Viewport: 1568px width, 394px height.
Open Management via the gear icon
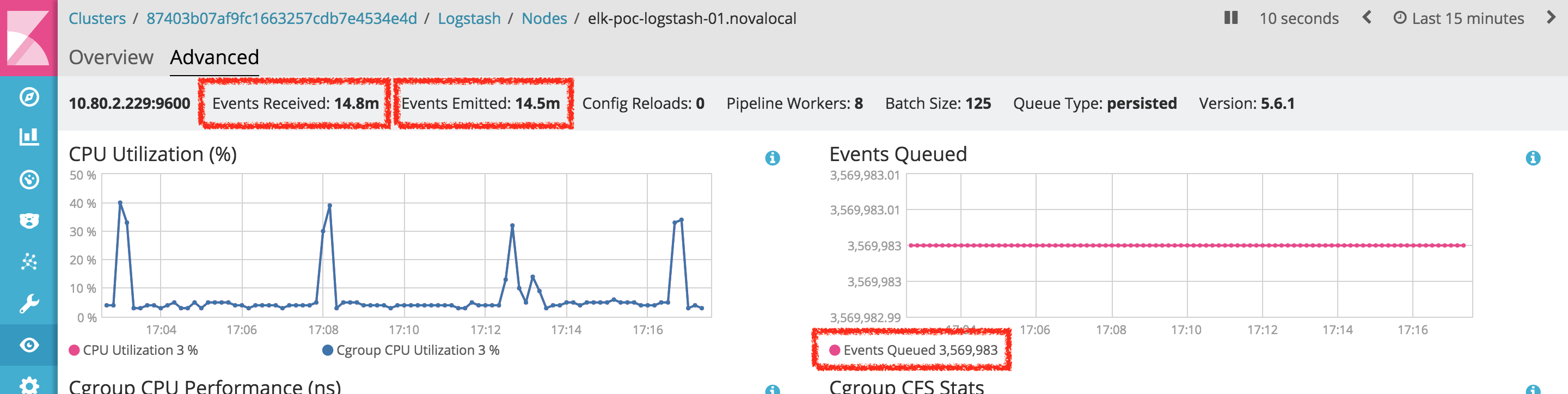(29, 385)
